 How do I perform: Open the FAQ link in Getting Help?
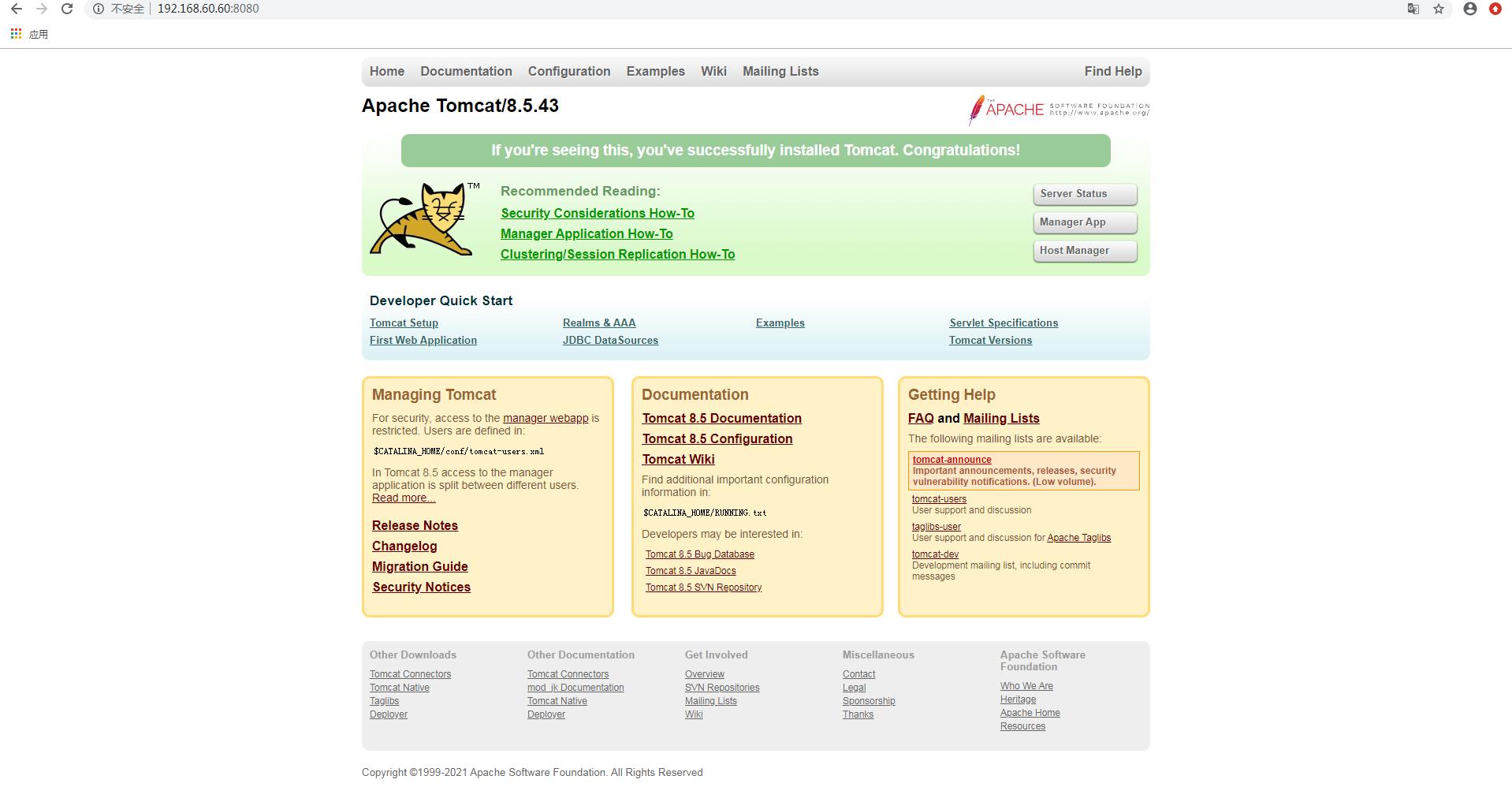click(x=921, y=418)
